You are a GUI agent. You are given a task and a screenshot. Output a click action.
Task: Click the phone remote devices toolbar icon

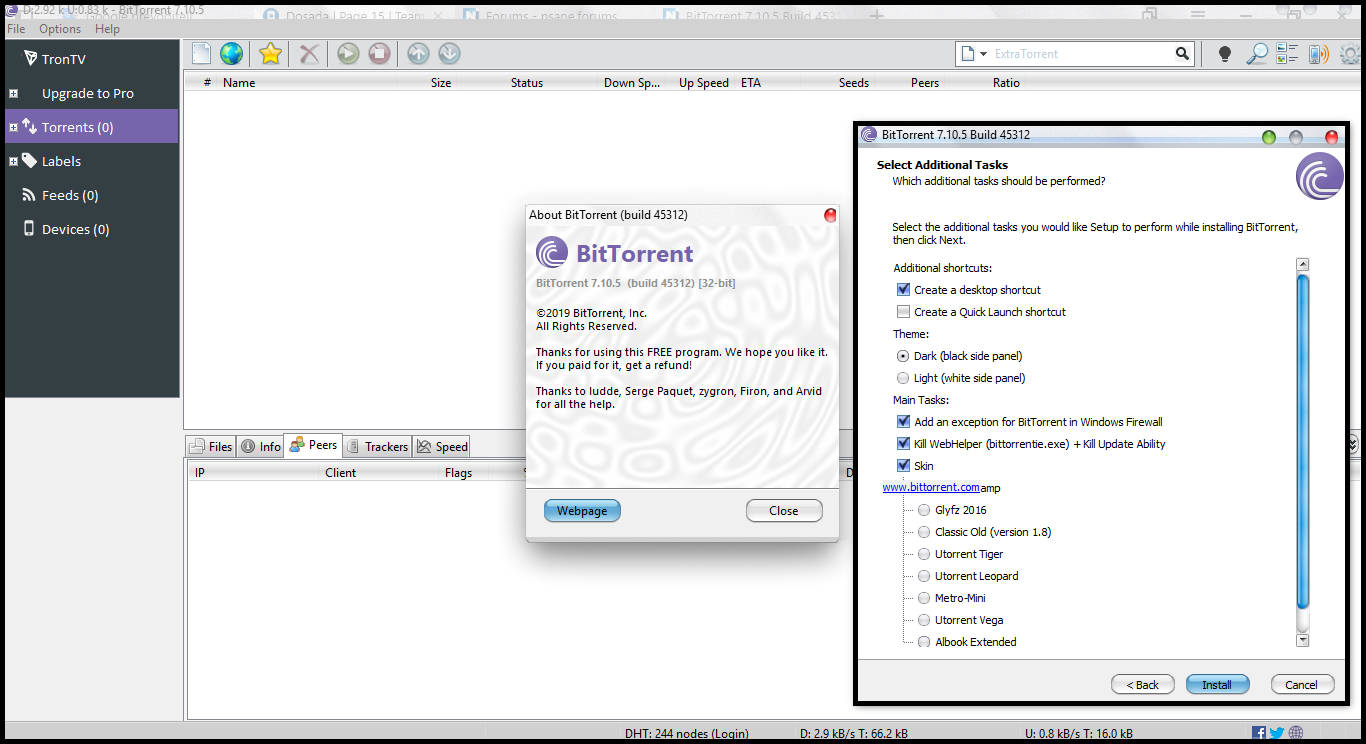pos(1319,54)
